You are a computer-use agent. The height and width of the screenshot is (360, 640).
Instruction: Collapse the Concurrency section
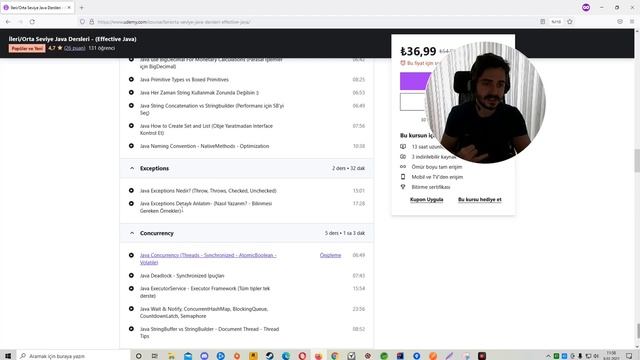tap(132, 233)
